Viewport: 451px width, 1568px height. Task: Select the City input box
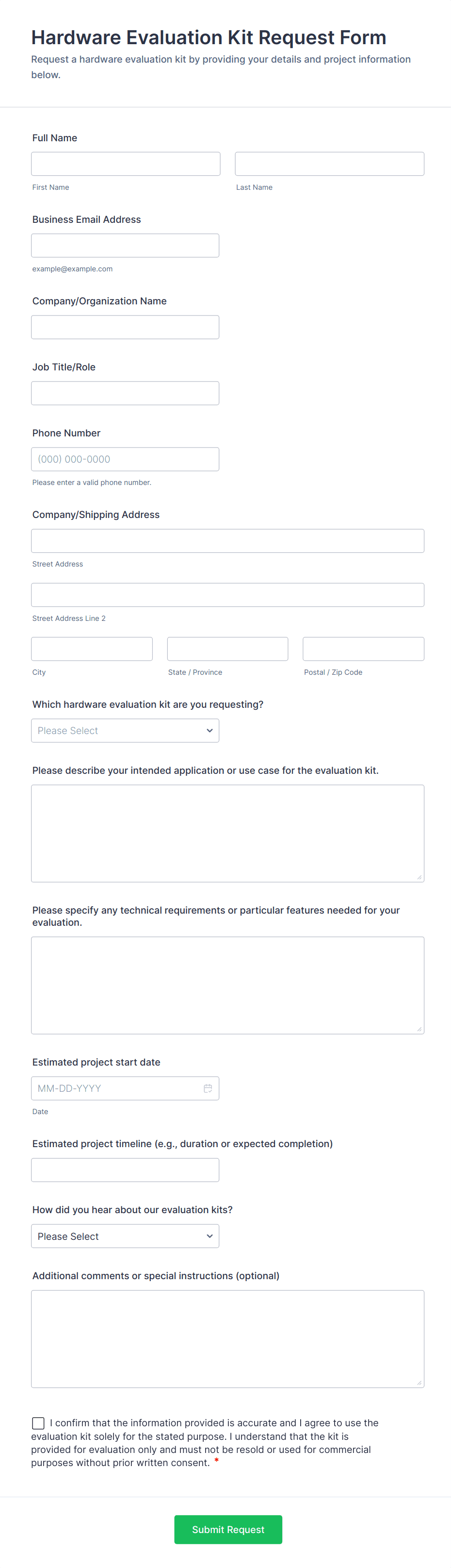(x=91, y=648)
